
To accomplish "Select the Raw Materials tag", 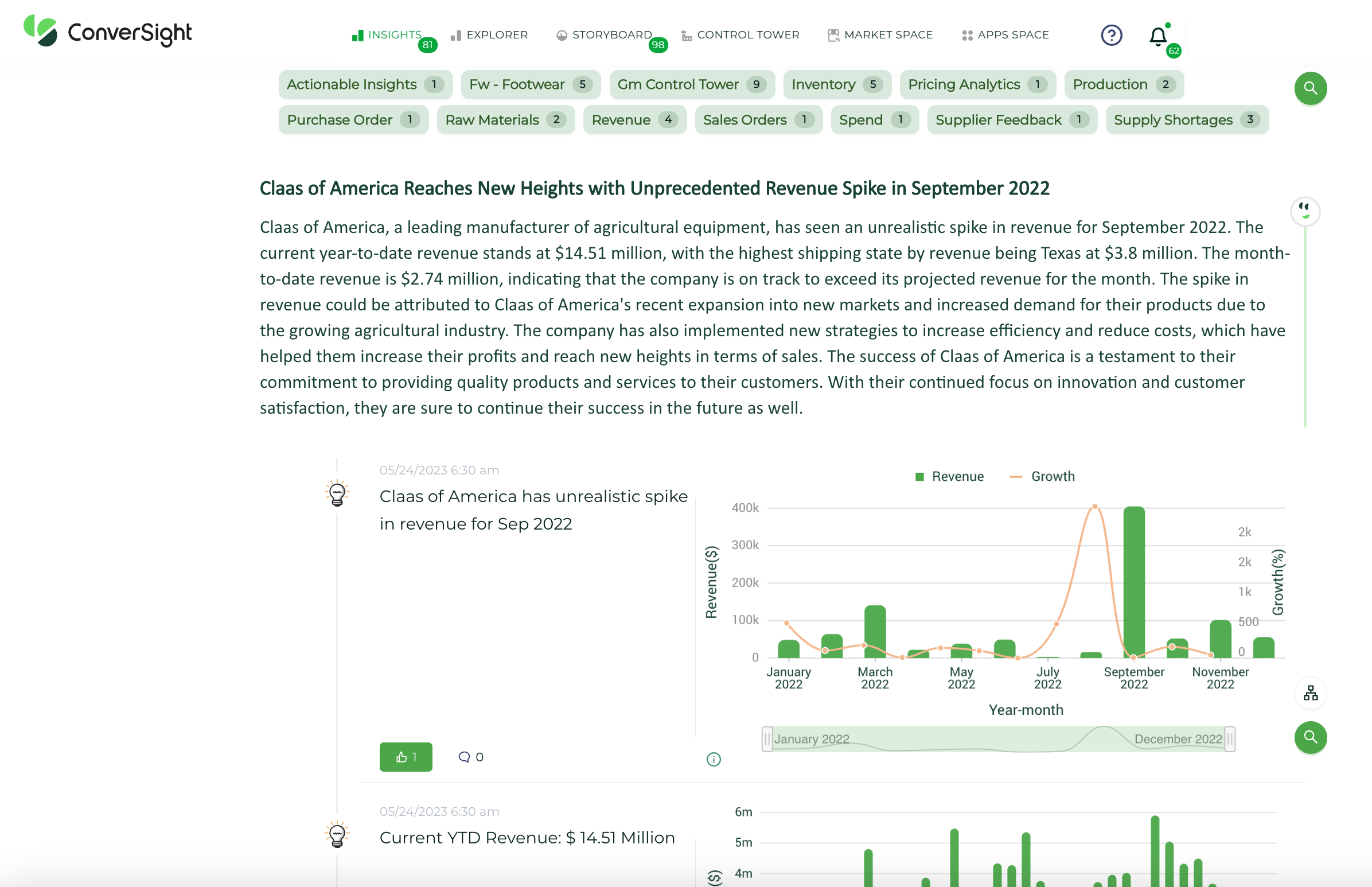I will coord(505,120).
